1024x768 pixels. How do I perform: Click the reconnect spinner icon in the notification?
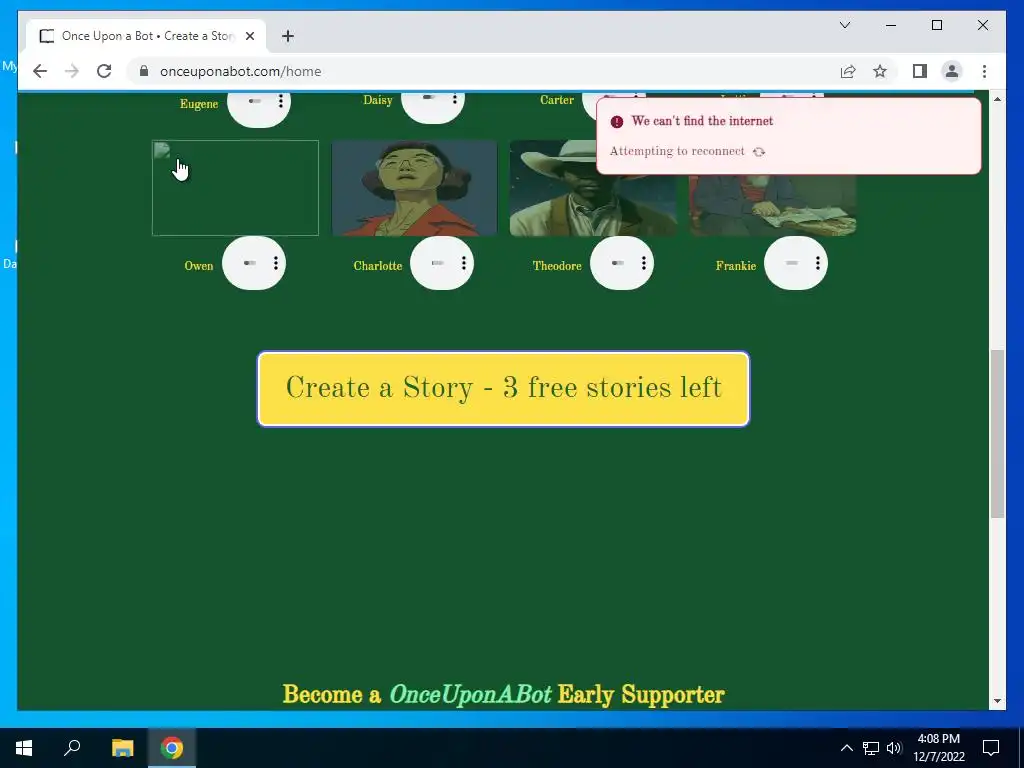tap(758, 152)
